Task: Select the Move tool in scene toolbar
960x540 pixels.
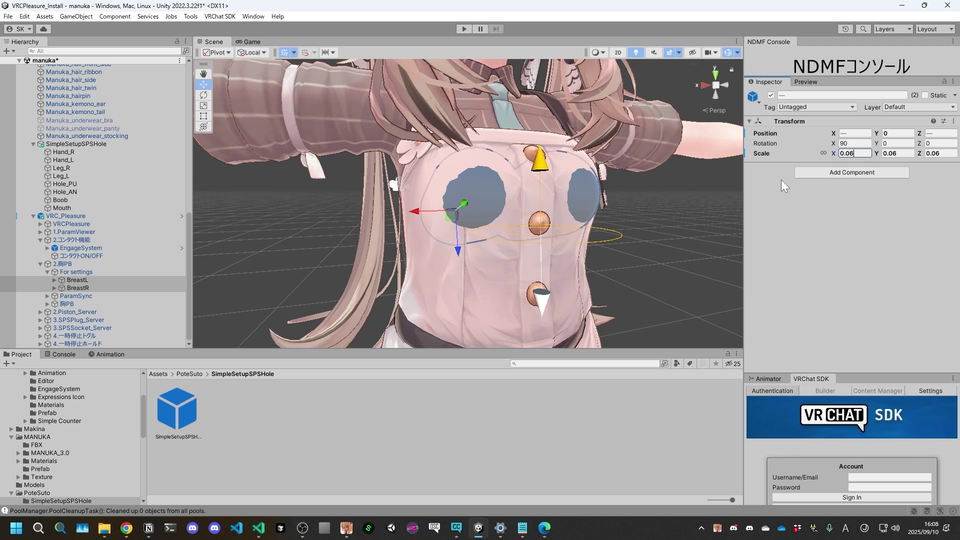Action: point(203,84)
